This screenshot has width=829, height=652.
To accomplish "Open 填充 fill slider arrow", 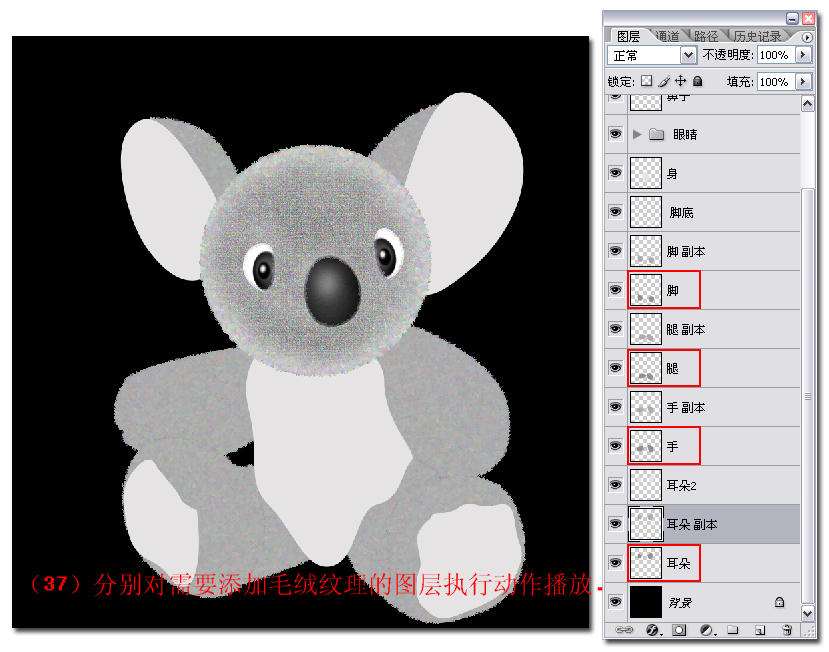I will pyautogui.click(x=803, y=82).
